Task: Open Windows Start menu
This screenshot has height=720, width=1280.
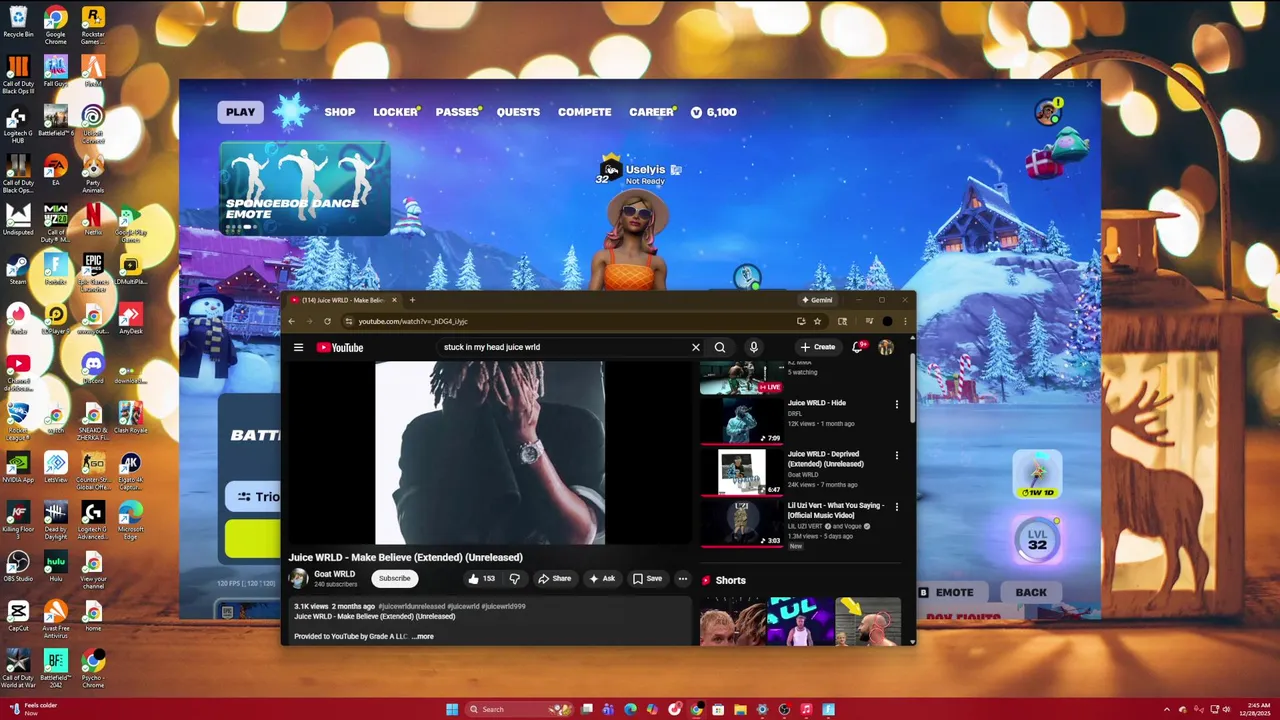Action: point(452,709)
